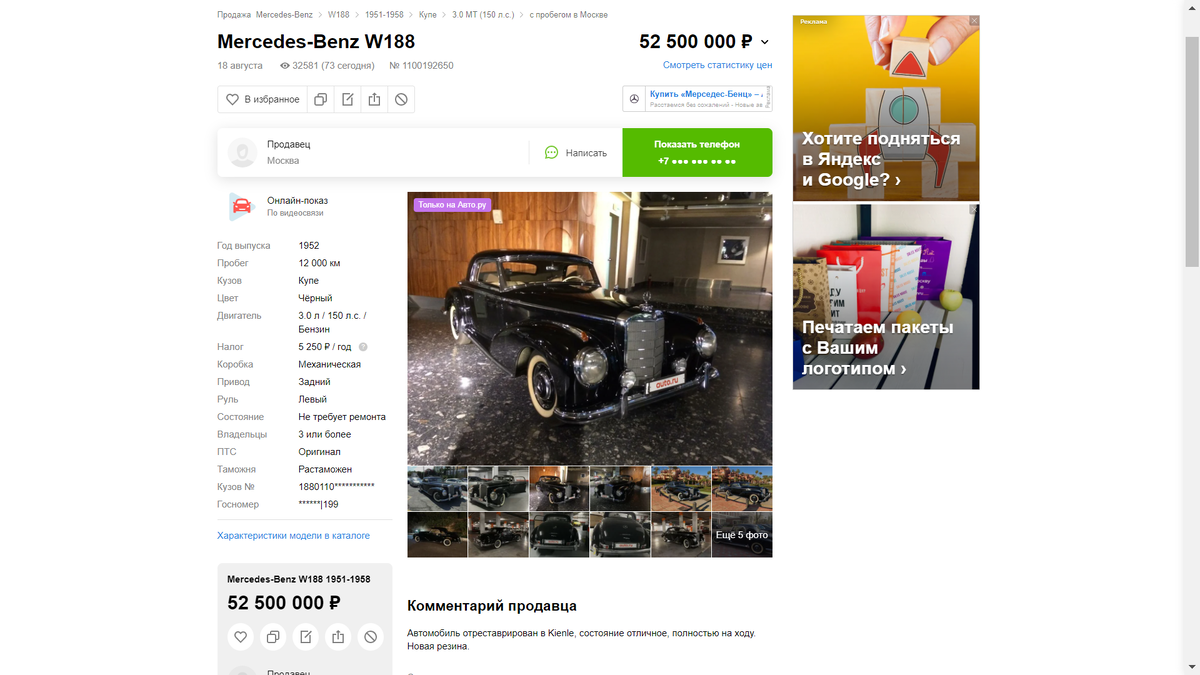Open the note icon in top toolbar
The width and height of the screenshot is (1200, 675).
tap(348, 100)
